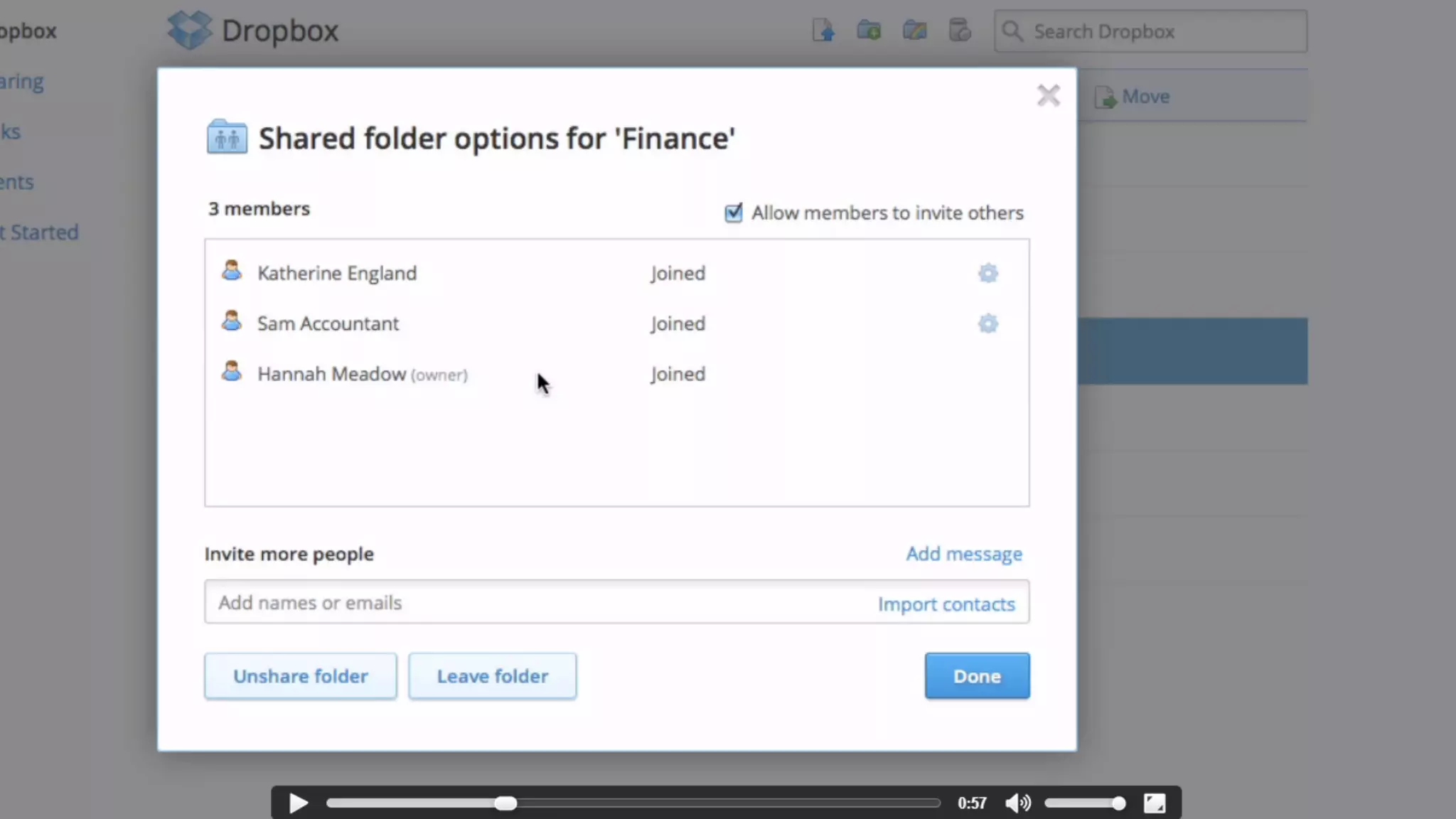
Task: Mute the video volume speaker icon
Action: pos(1017,803)
